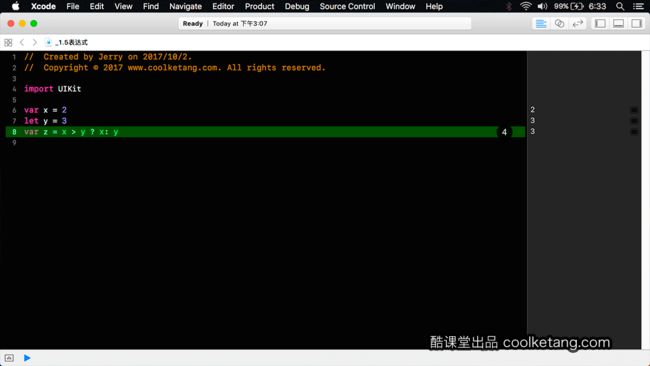Viewport: 650px width, 366px height.
Task: Click the 'Created by Jerry' comment line
Action: [x=108, y=57]
